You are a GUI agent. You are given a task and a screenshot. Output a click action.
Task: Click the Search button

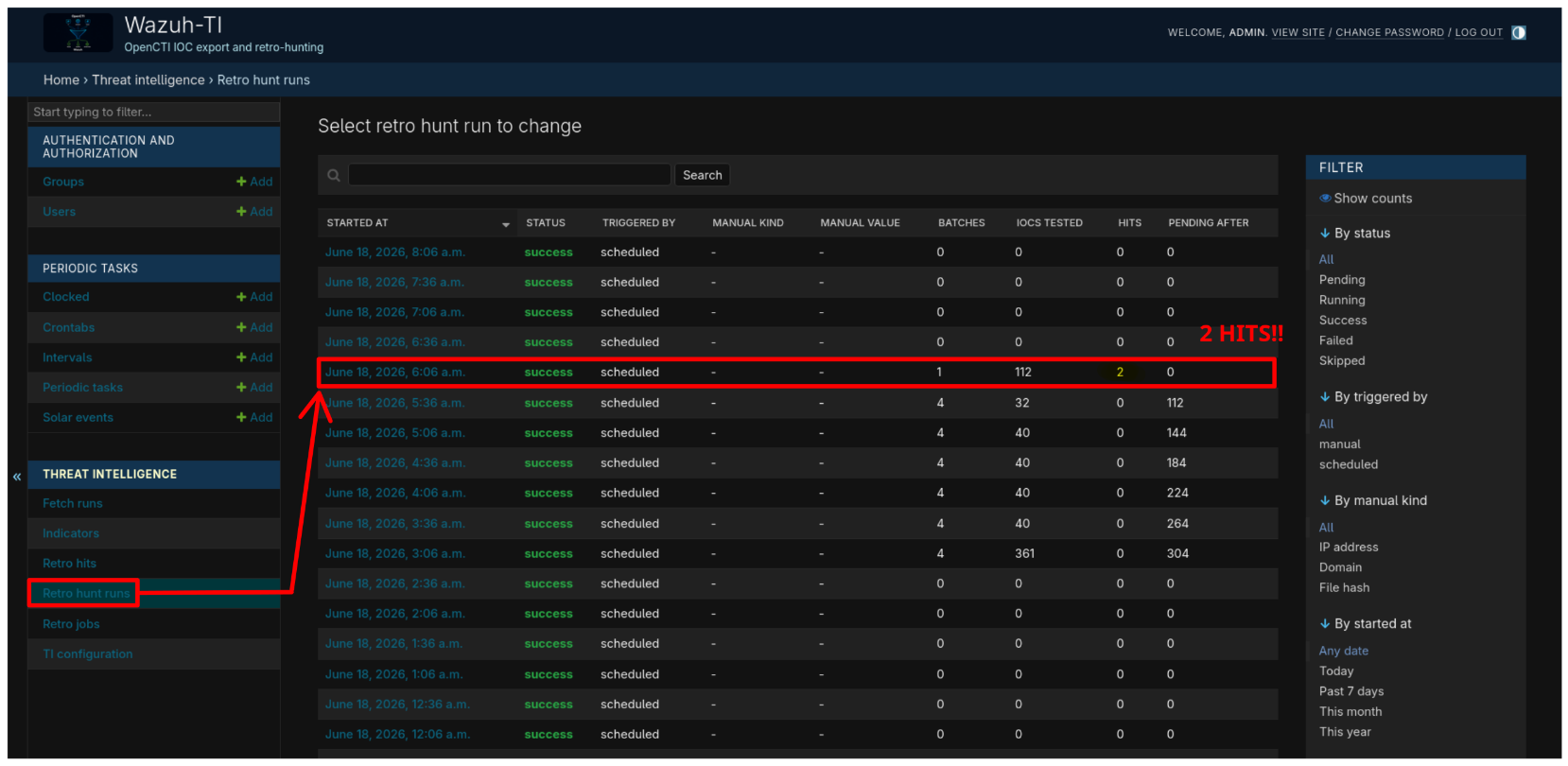point(702,175)
